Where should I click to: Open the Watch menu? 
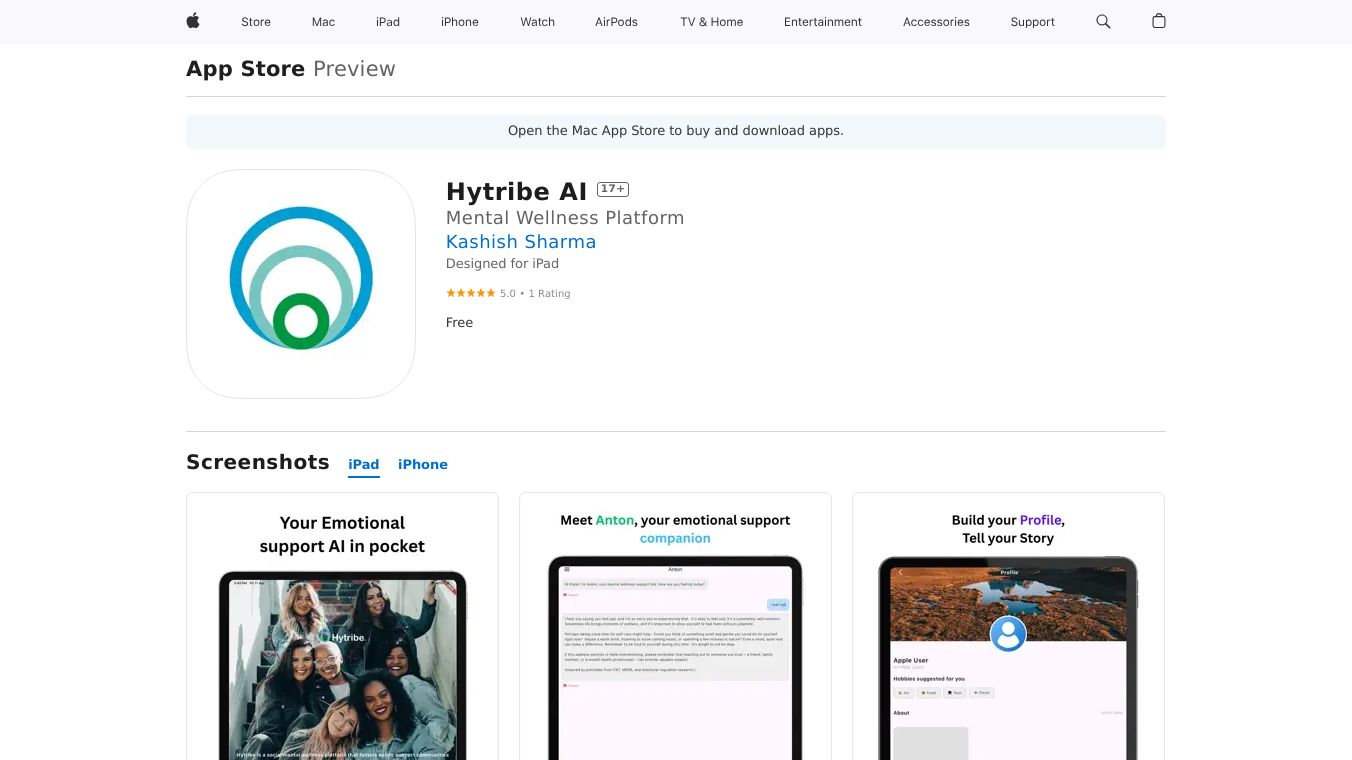[x=538, y=22]
